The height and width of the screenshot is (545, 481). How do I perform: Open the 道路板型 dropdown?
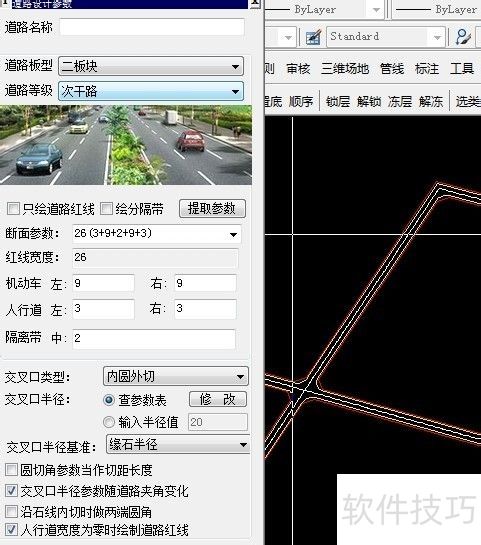[151, 66]
